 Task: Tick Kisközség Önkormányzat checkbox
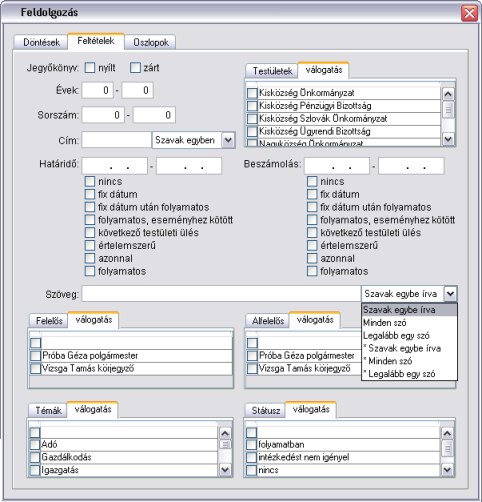[252, 93]
